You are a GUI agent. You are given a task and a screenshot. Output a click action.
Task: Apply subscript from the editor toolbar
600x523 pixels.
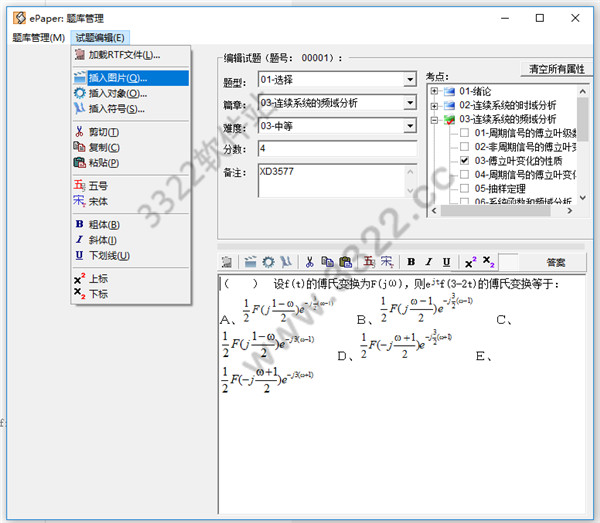click(488, 262)
